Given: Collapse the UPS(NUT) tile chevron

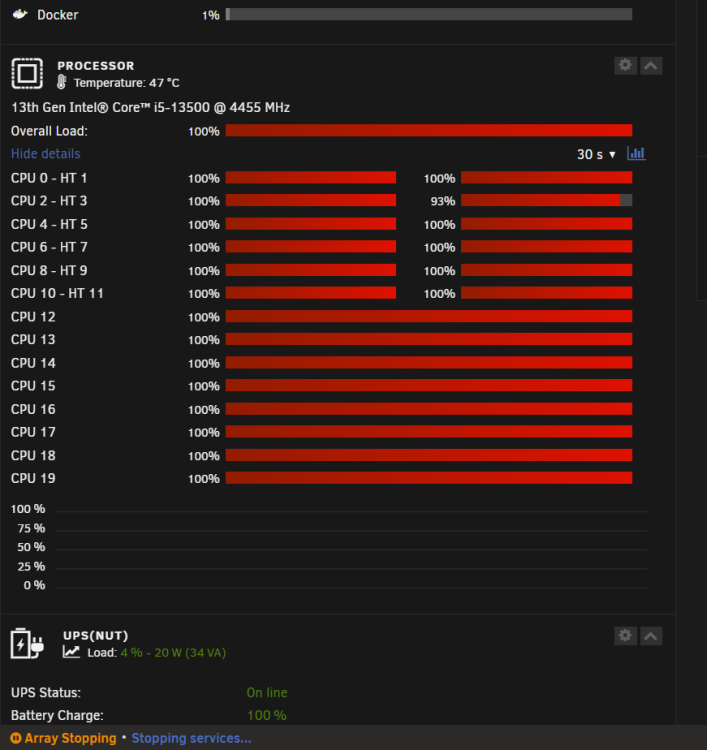Looking at the screenshot, I should [x=651, y=636].
